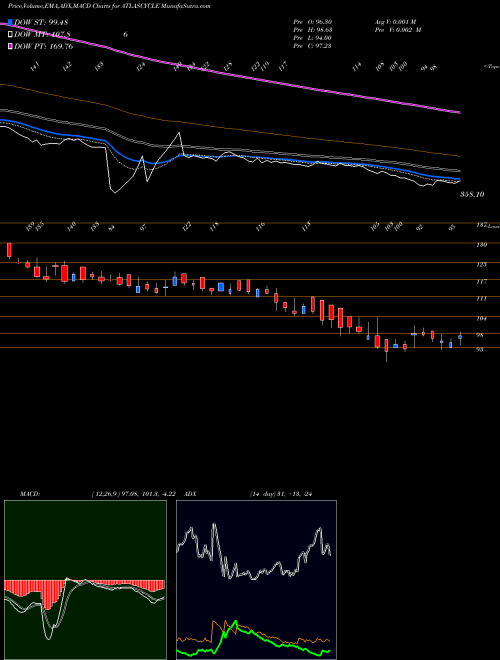The width and height of the screenshot is (500, 660).
Task: Click the 'Pre O: 96.30' open value
Action: pos(312,22)
